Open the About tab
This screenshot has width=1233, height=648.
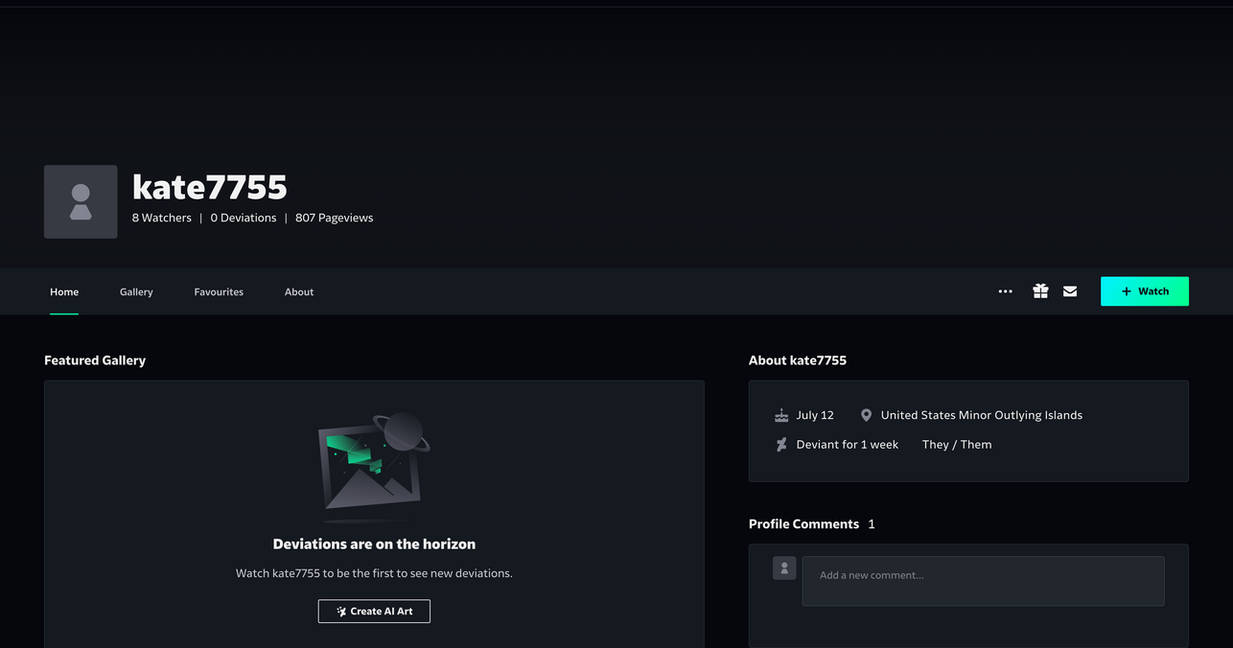pos(299,292)
